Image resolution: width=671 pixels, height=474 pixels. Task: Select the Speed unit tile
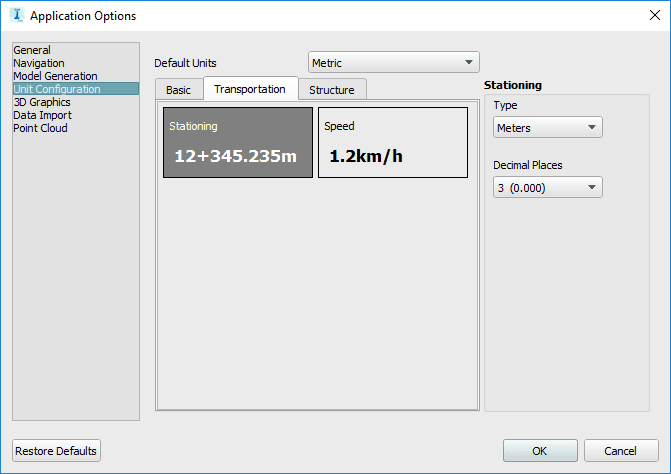(x=393, y=143)
